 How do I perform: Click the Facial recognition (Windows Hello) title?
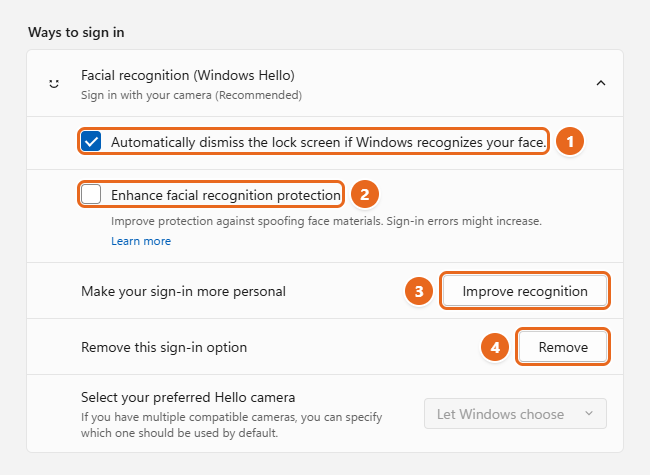coord(188,75)
